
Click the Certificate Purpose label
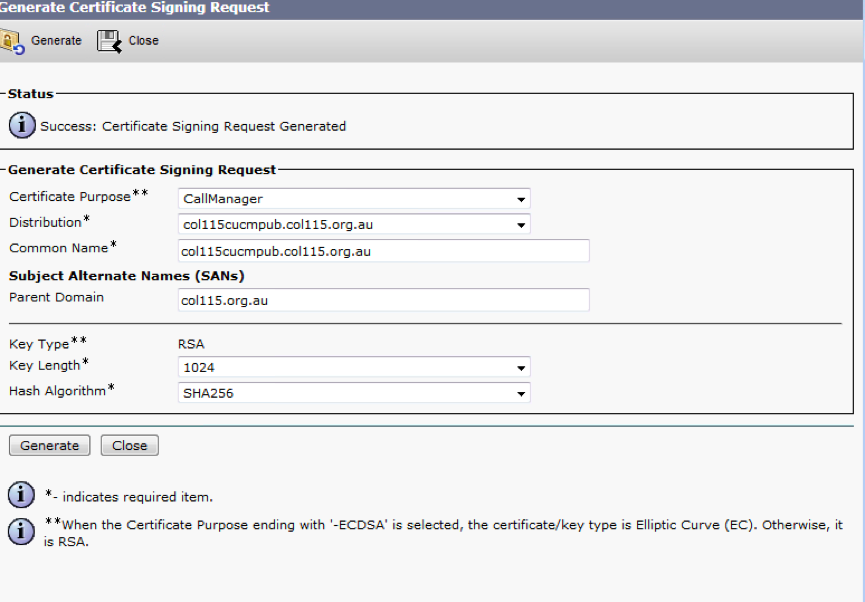pyautogui.click(x=79, y=196)
